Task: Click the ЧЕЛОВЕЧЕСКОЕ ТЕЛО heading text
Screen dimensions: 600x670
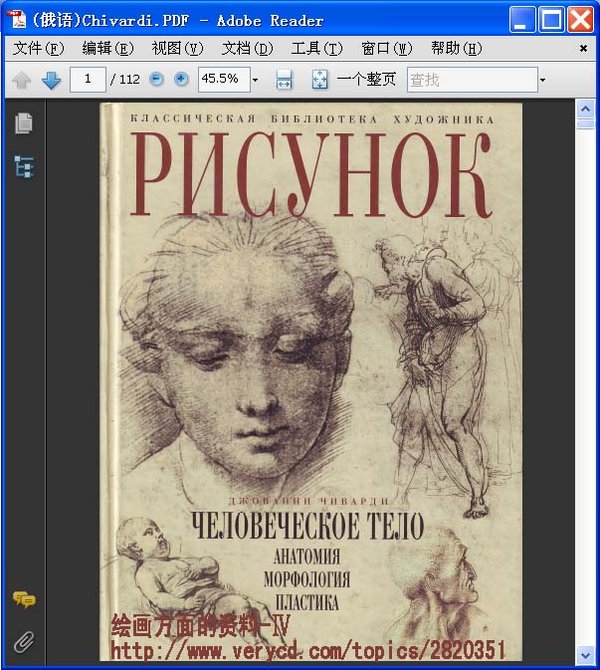Action: 307,526
